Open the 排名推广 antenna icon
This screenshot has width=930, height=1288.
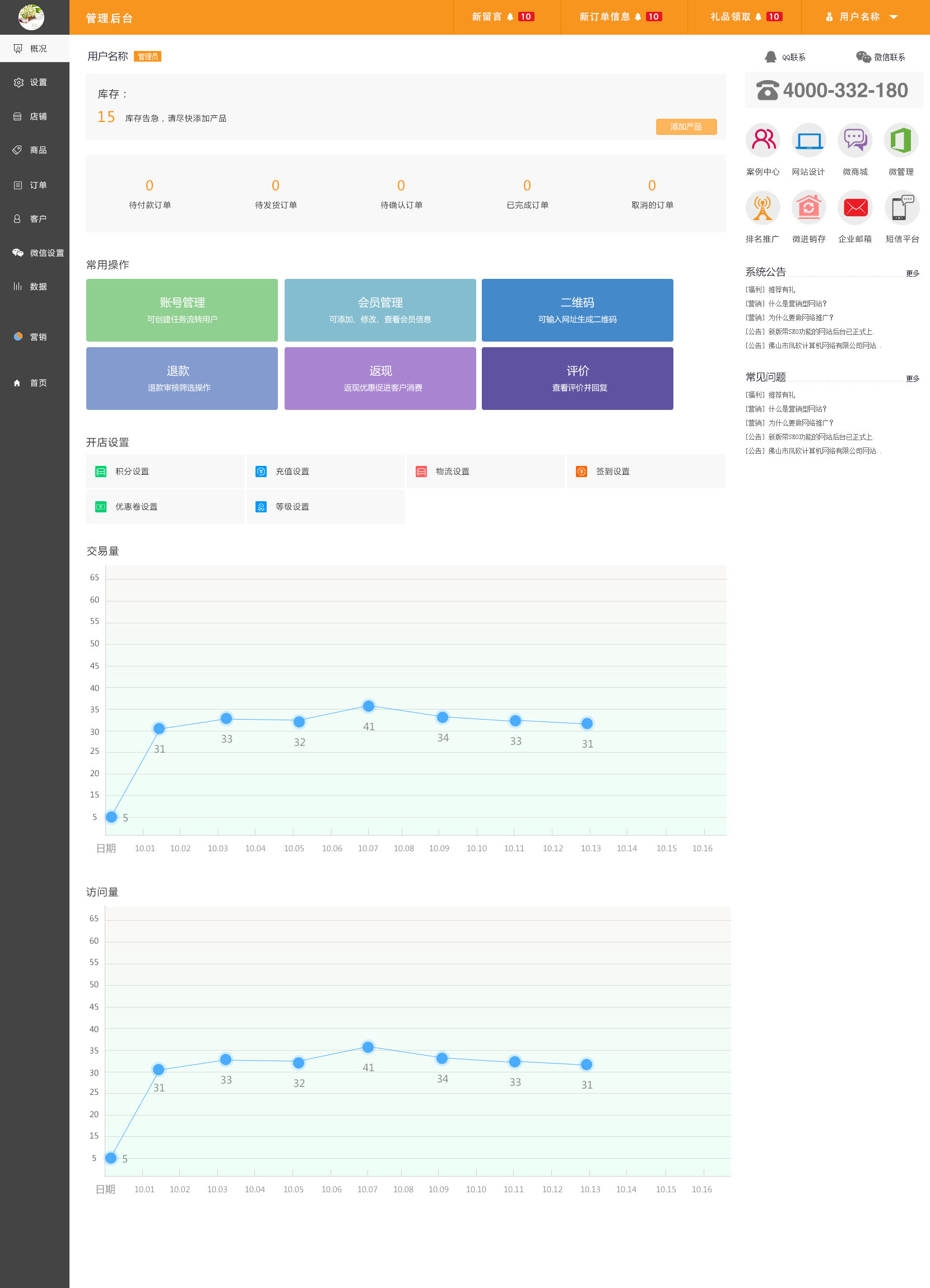[762, 208]
